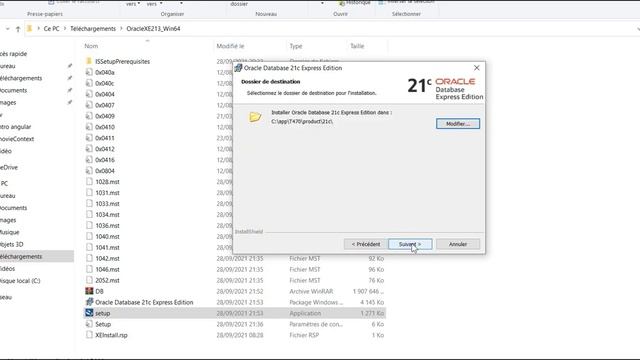The width and height of the screenshot is (640, 360).
Task: Select the 0x0404 file icon
Action: tap(89, 94)
